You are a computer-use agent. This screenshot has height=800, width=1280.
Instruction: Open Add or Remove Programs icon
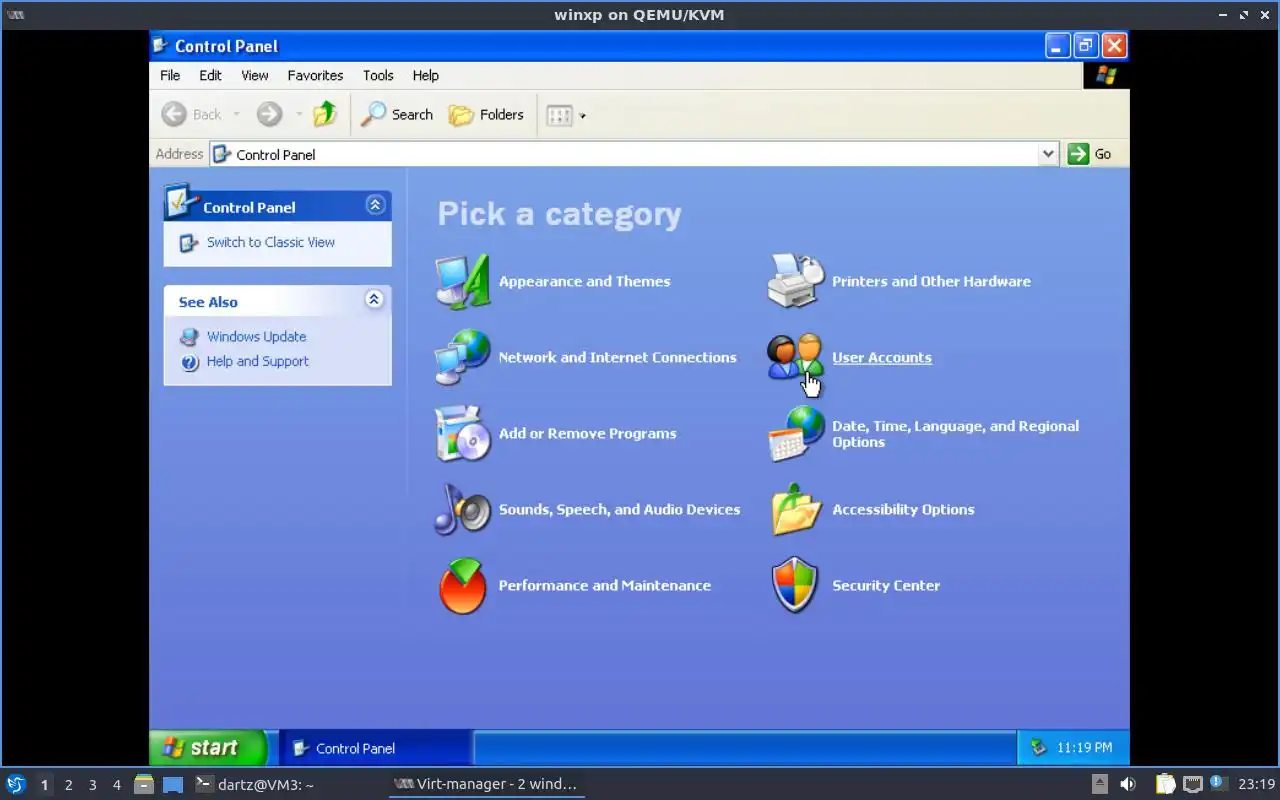pyautogui.click(x=462, y=434)
